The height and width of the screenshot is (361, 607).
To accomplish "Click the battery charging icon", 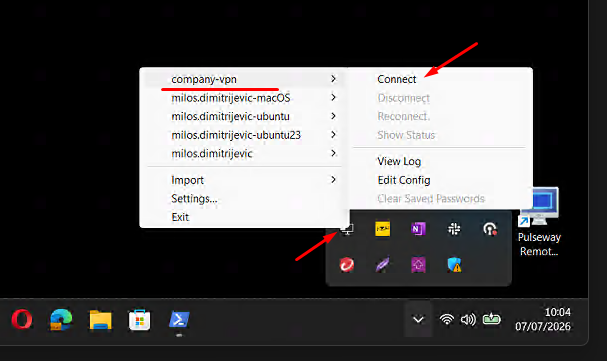I will [x=491, y=320].
